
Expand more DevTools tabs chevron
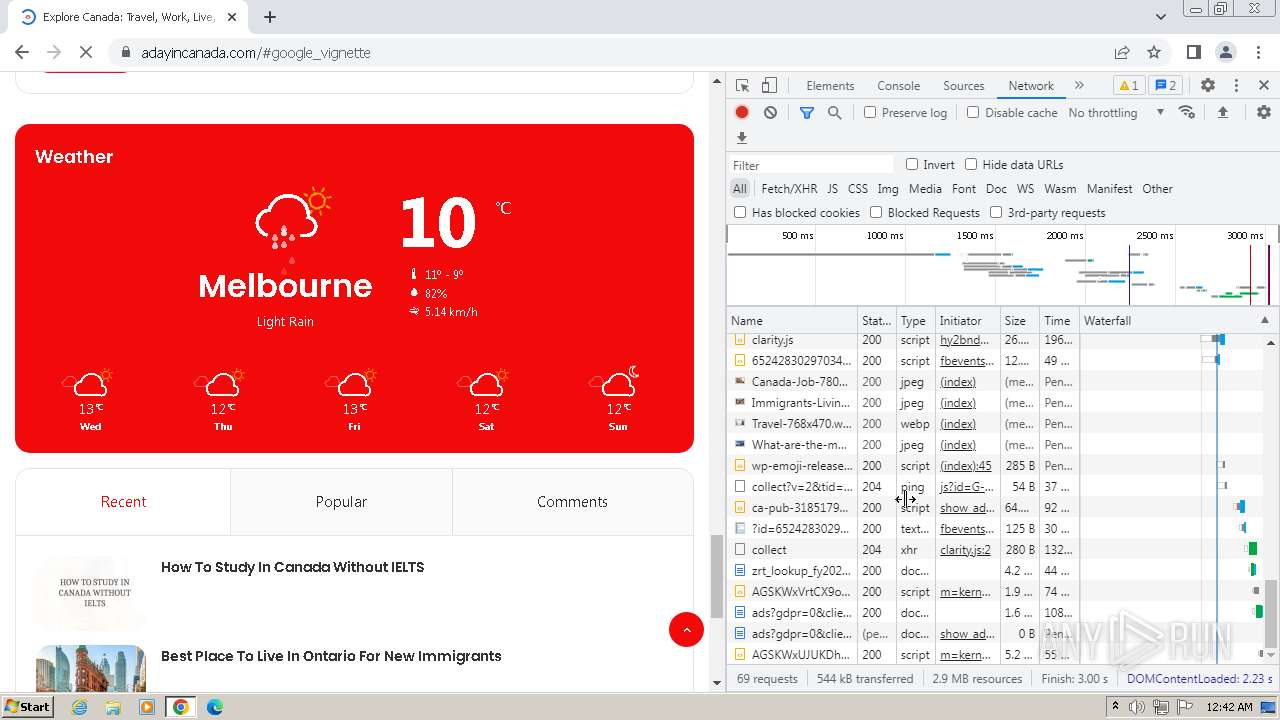(x=1079, y=86)
